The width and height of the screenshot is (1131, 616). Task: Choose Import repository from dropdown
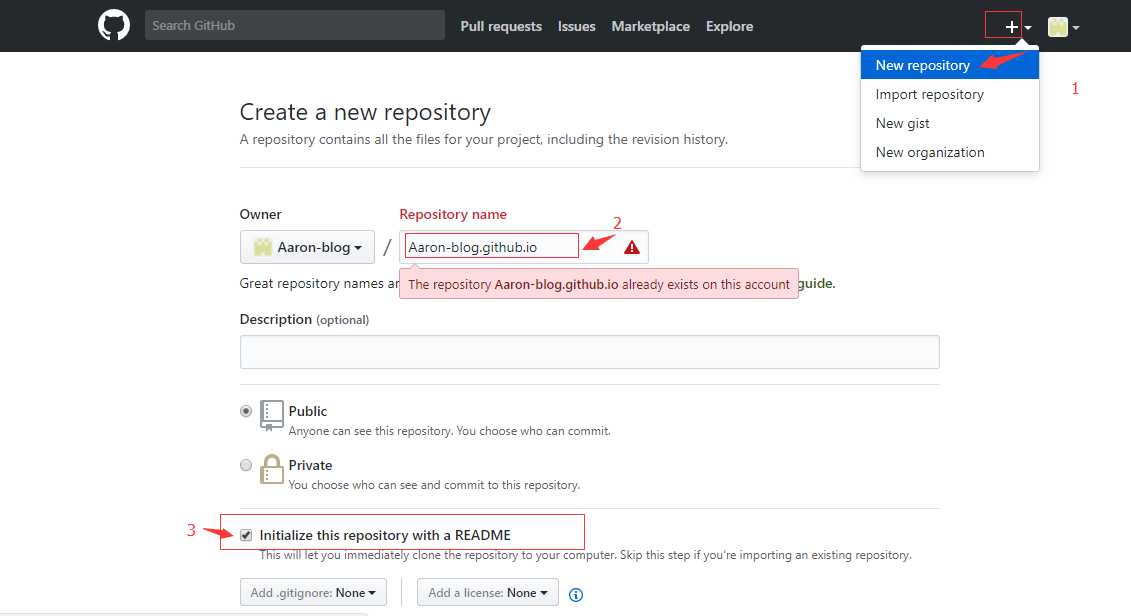tap(949, 94)
